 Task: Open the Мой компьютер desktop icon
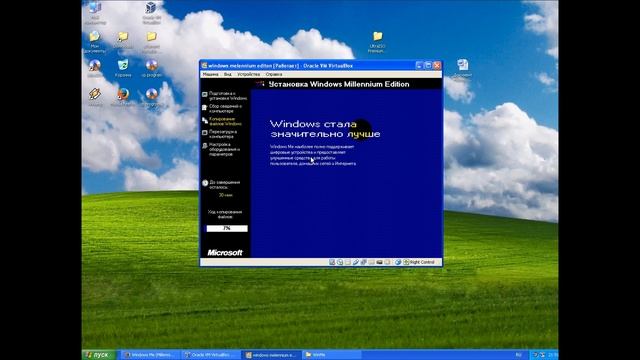tap(95, 13)
